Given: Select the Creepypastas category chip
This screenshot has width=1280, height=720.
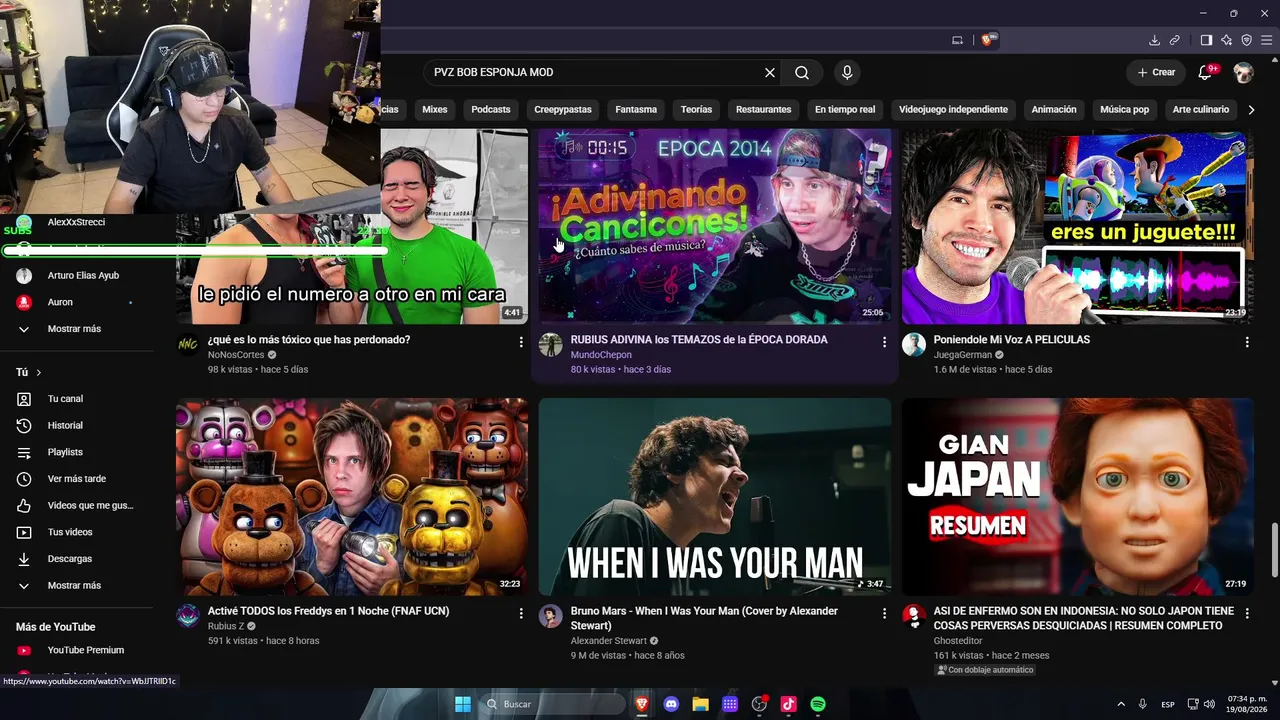Looking at the screenshot, I should (563, 110).
